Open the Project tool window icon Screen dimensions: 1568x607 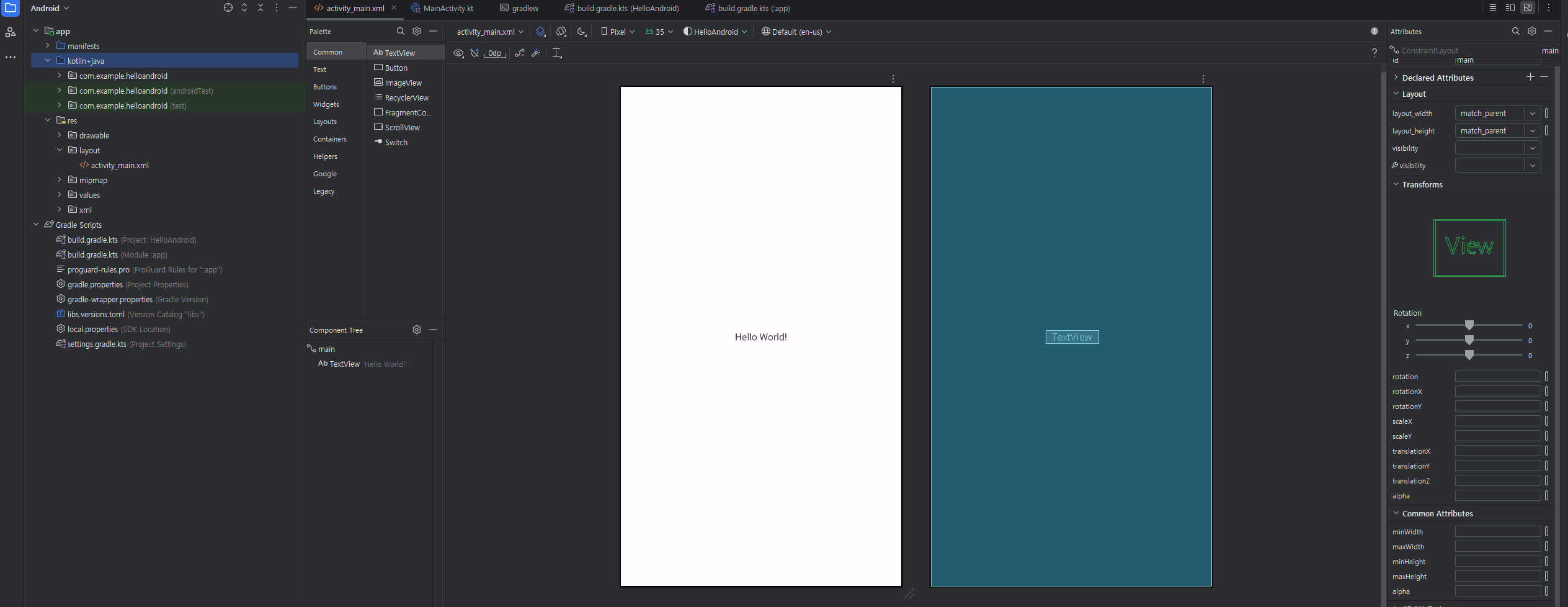pos(11,8)
